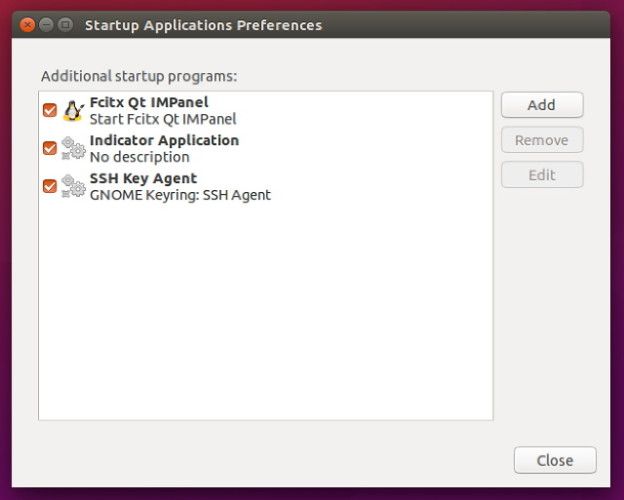Close the preferences with the Close button
The image size is (624, 500).
click(555, 460)
